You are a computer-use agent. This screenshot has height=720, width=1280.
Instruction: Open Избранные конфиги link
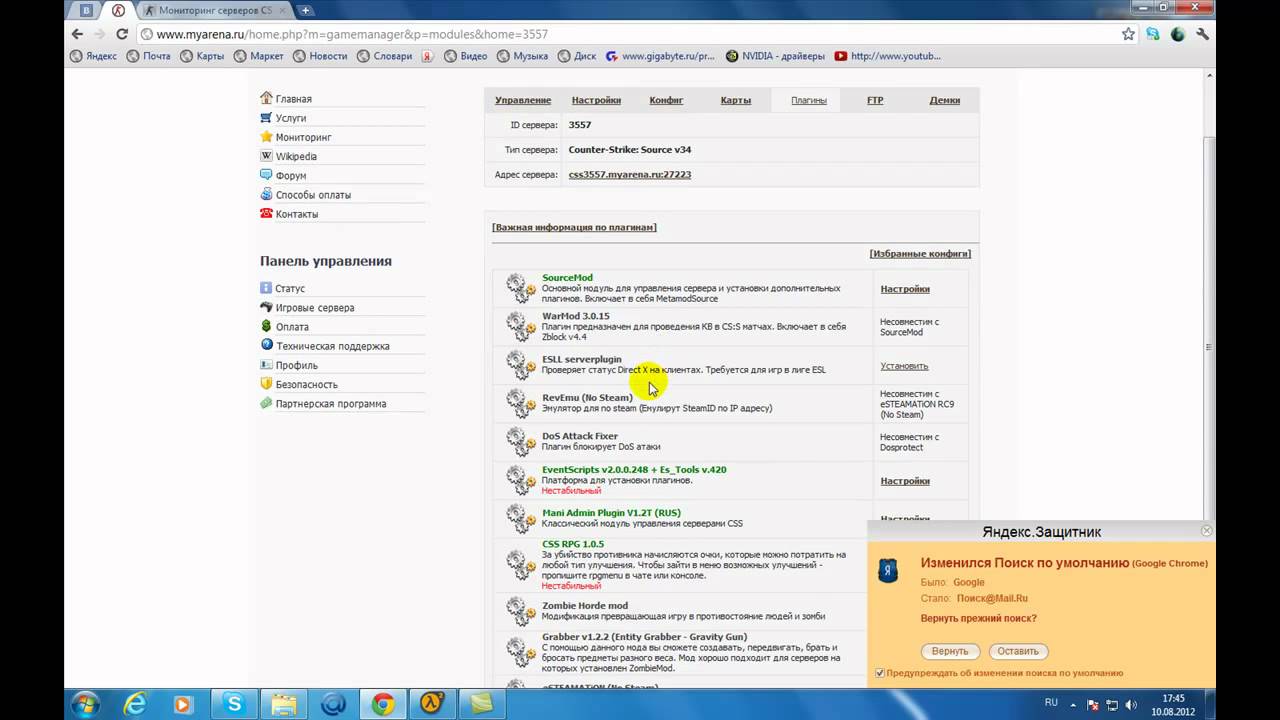click(x=920, y=254)
